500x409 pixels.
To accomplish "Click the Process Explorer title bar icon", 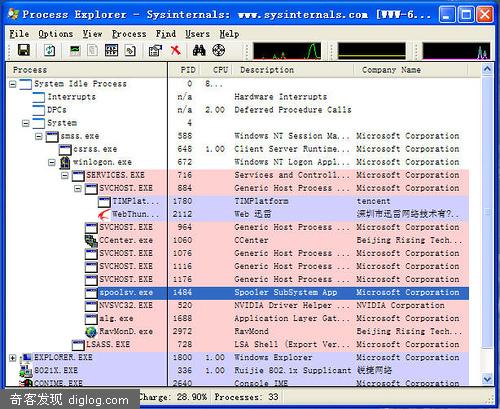I will (13, 14).
